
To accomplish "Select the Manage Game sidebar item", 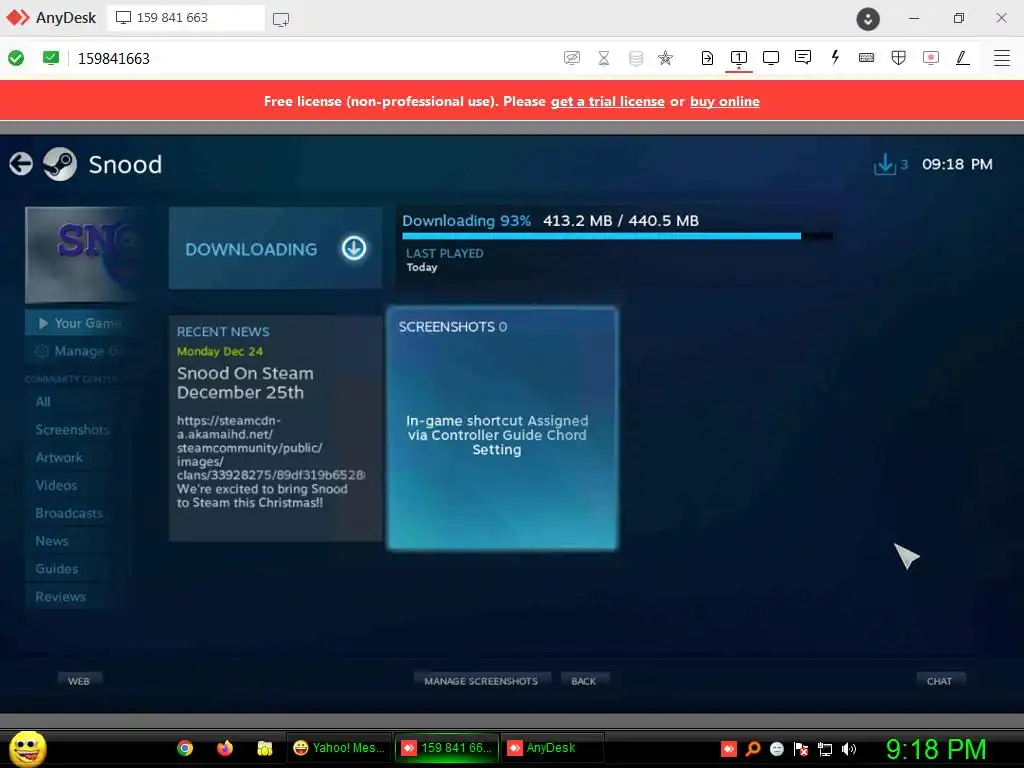I will (84, 351).
